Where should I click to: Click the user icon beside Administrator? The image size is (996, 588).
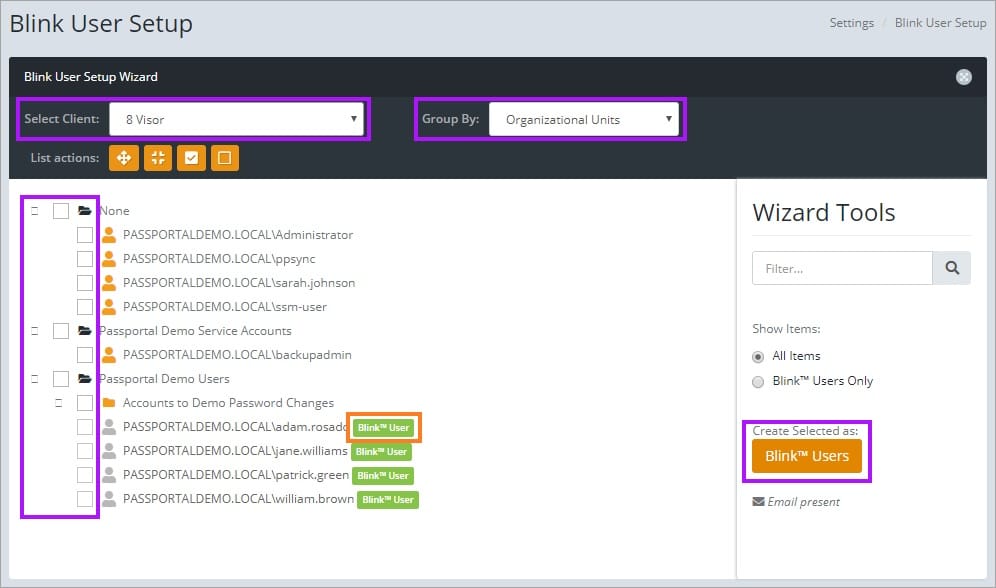tap(109, 235)
